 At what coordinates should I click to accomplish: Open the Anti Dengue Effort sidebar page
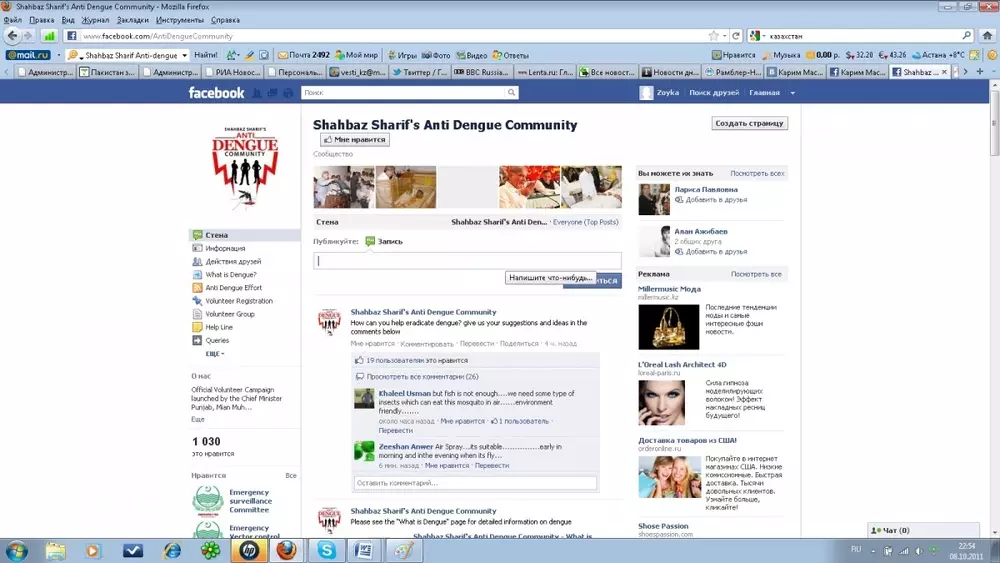coord(233,288)
